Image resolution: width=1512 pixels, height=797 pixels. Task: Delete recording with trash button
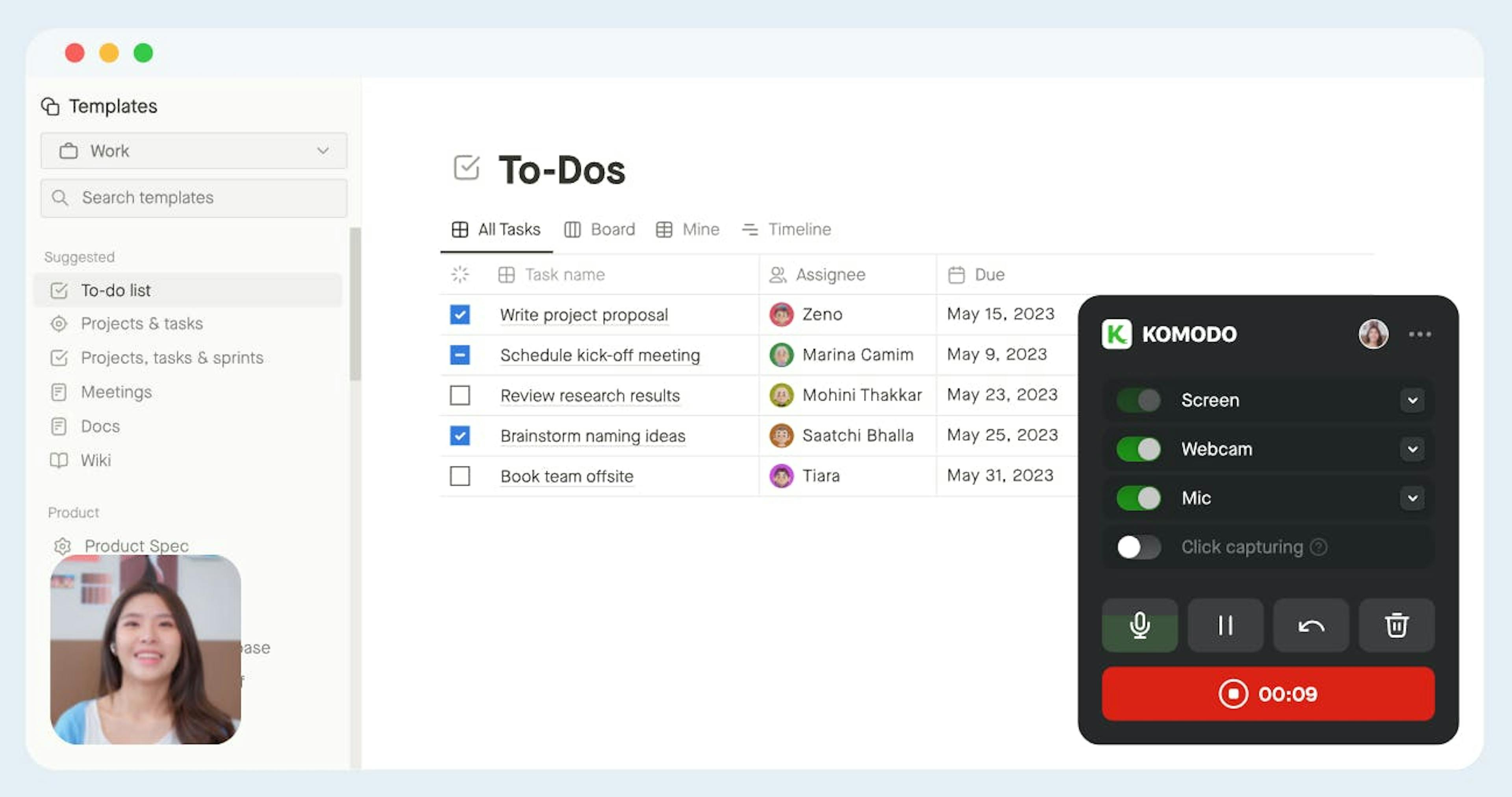point(1396,625)
